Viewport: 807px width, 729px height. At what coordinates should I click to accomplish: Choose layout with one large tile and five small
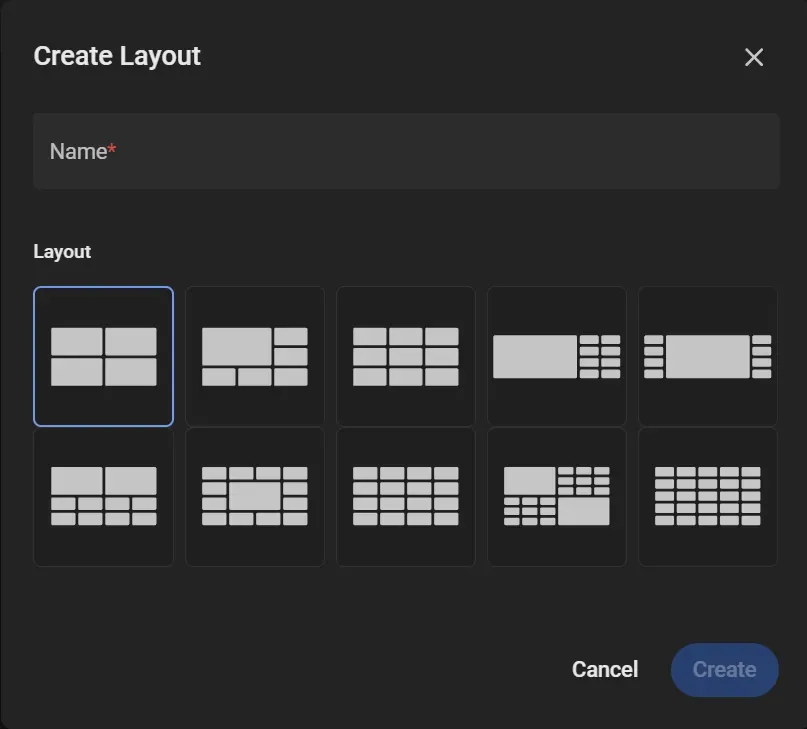tap(255, 356)
